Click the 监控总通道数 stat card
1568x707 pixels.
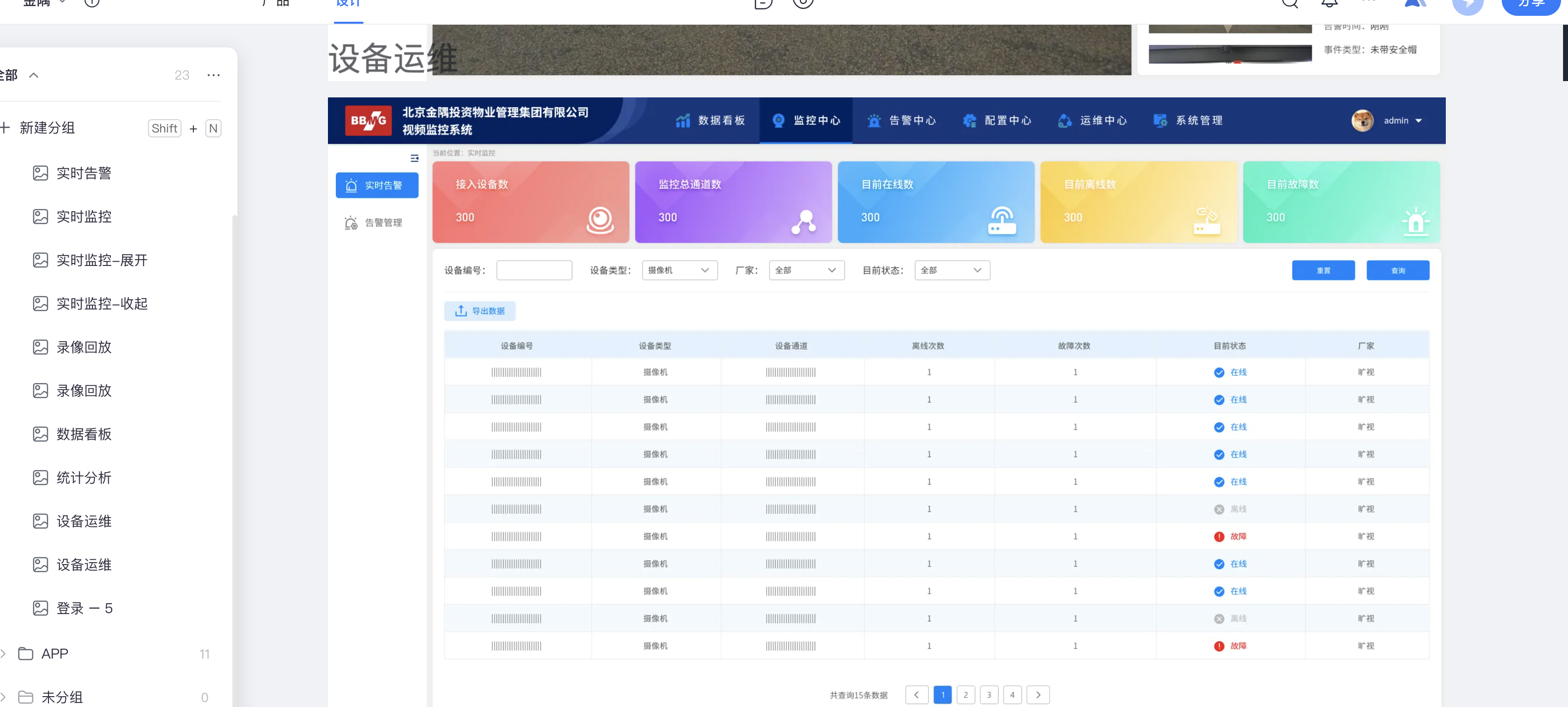[x=734, y=202]
